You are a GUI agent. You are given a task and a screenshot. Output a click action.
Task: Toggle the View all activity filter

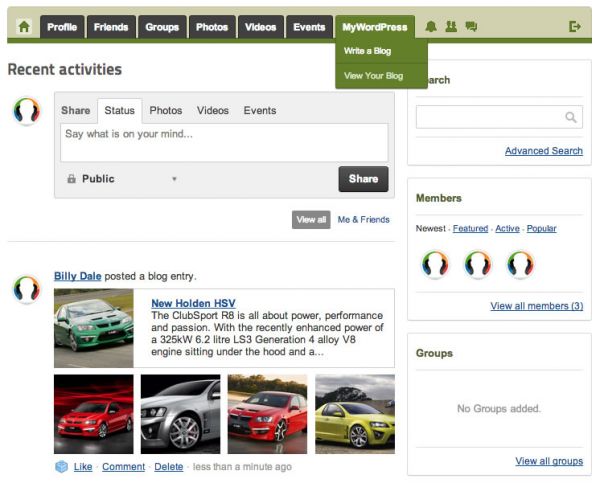(311, 220)
